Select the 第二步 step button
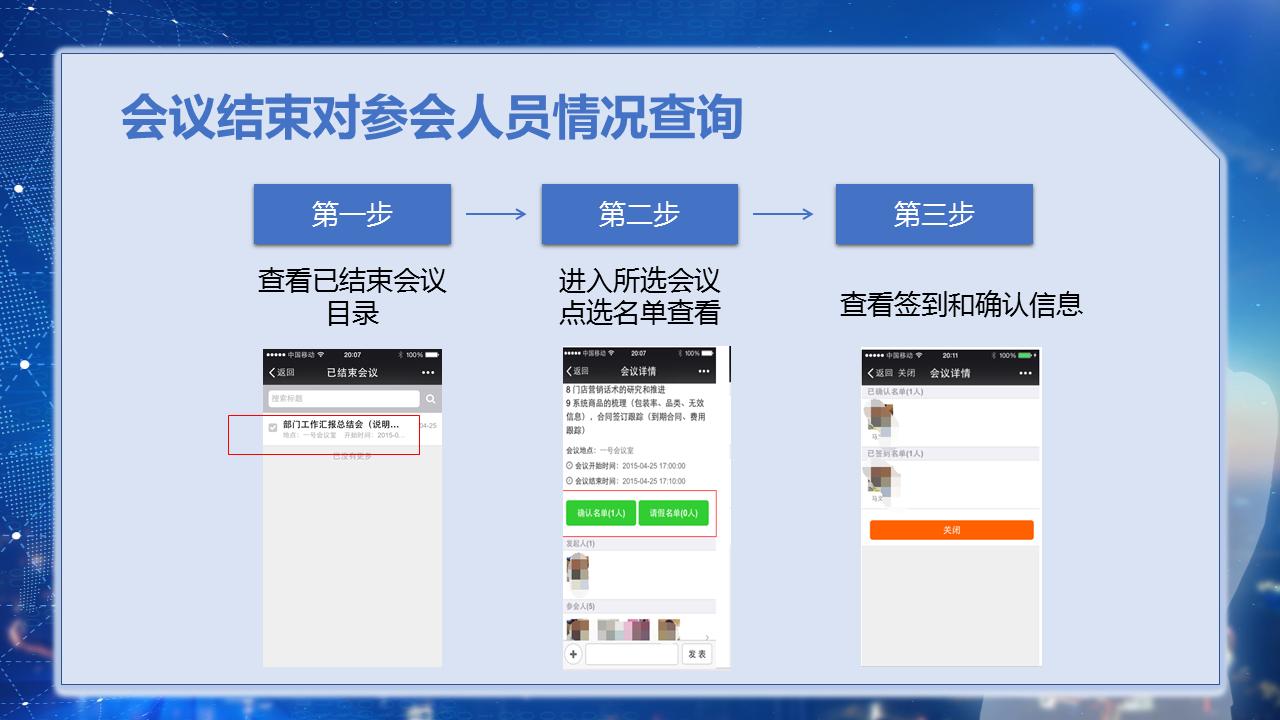Screen dimensions: 1280x720 (639, 213)
